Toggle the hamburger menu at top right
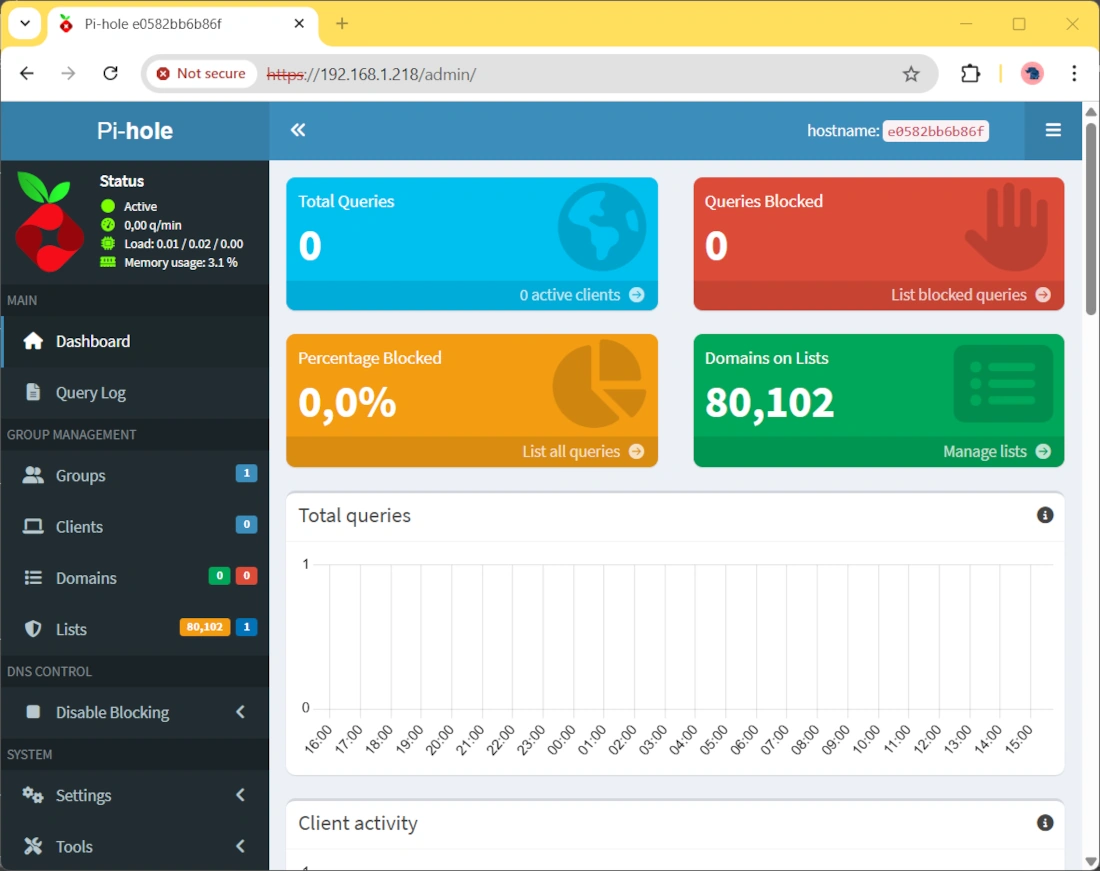The width and height of the screenshot is (1100, 871). [x=1052, y=130]
